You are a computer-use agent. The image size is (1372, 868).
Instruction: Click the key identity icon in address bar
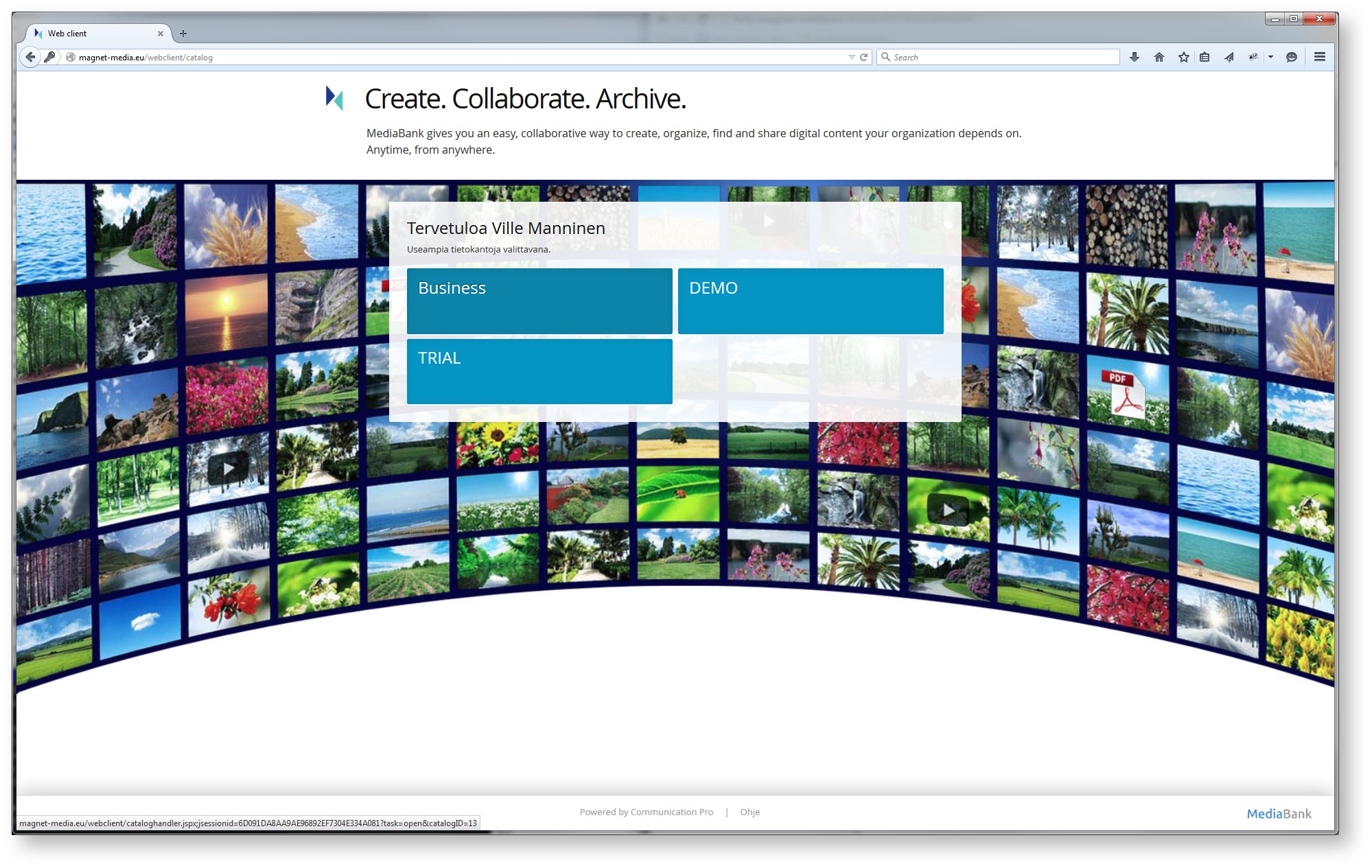tap(49, 57)
